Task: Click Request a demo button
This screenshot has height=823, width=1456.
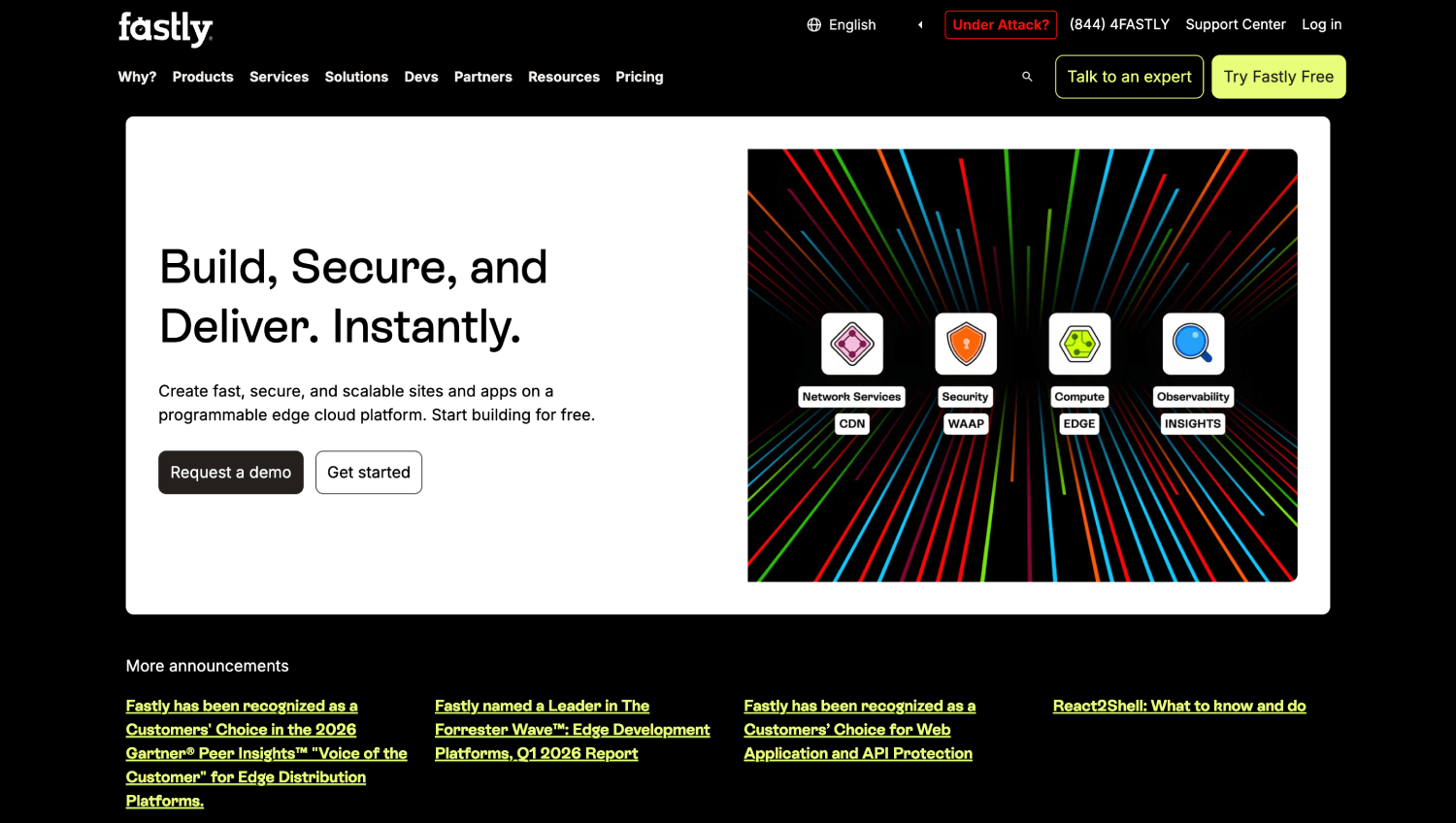Action: pyautogui.click(x=231, y=473)
